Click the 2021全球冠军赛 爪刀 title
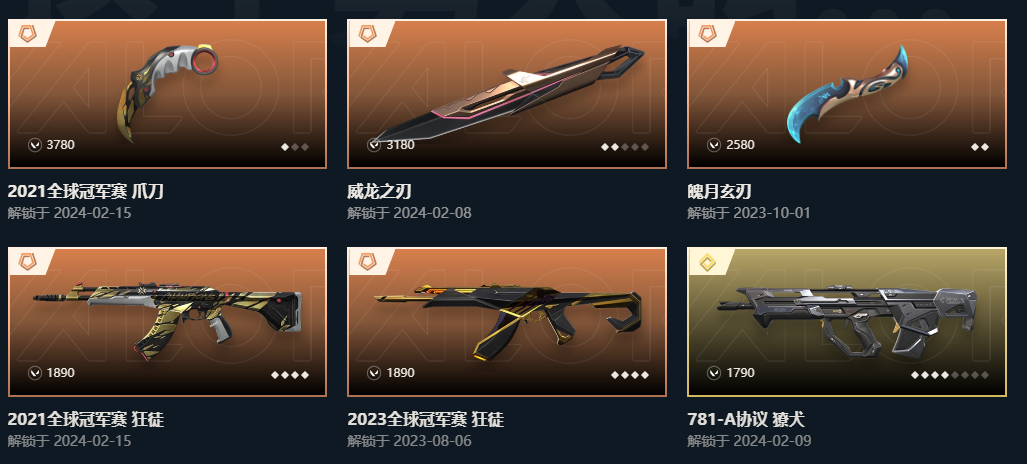 [86, 191]
